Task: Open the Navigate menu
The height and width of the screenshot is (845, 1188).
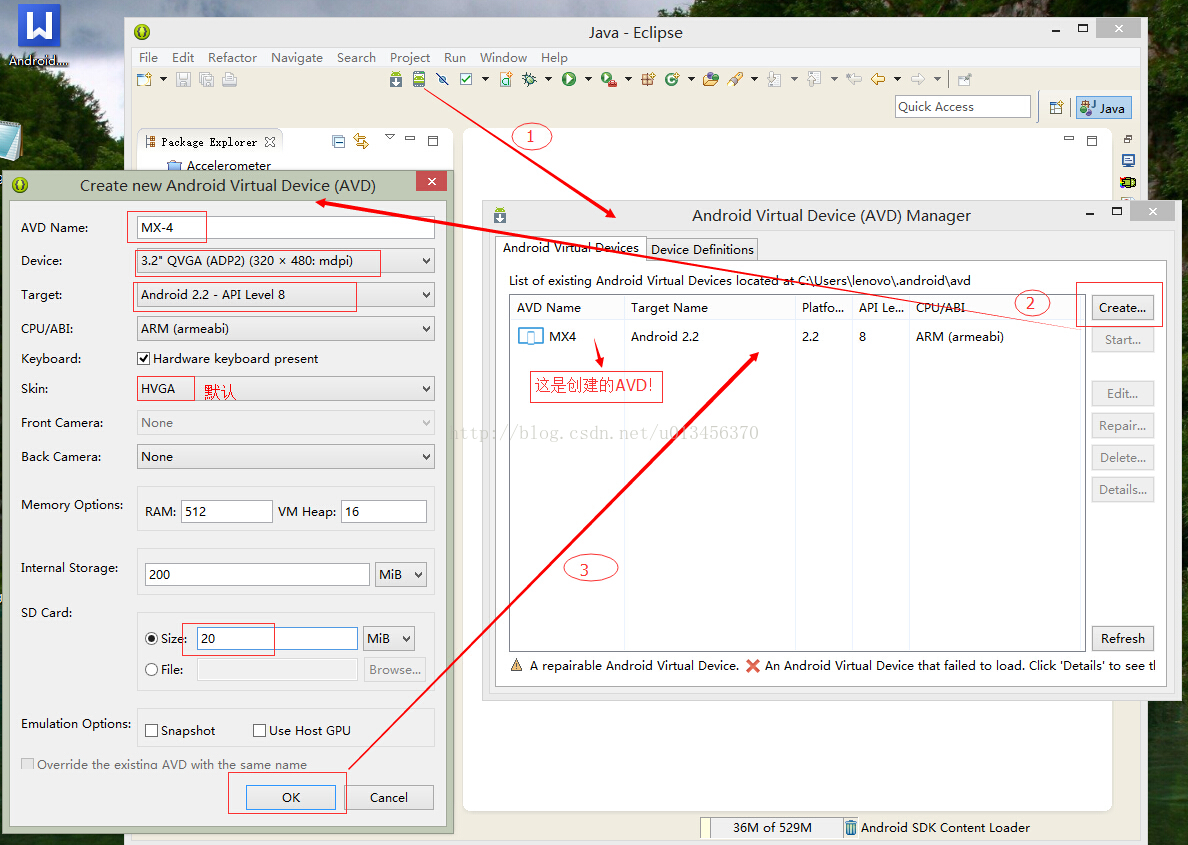Action: (x=296, y=58)
